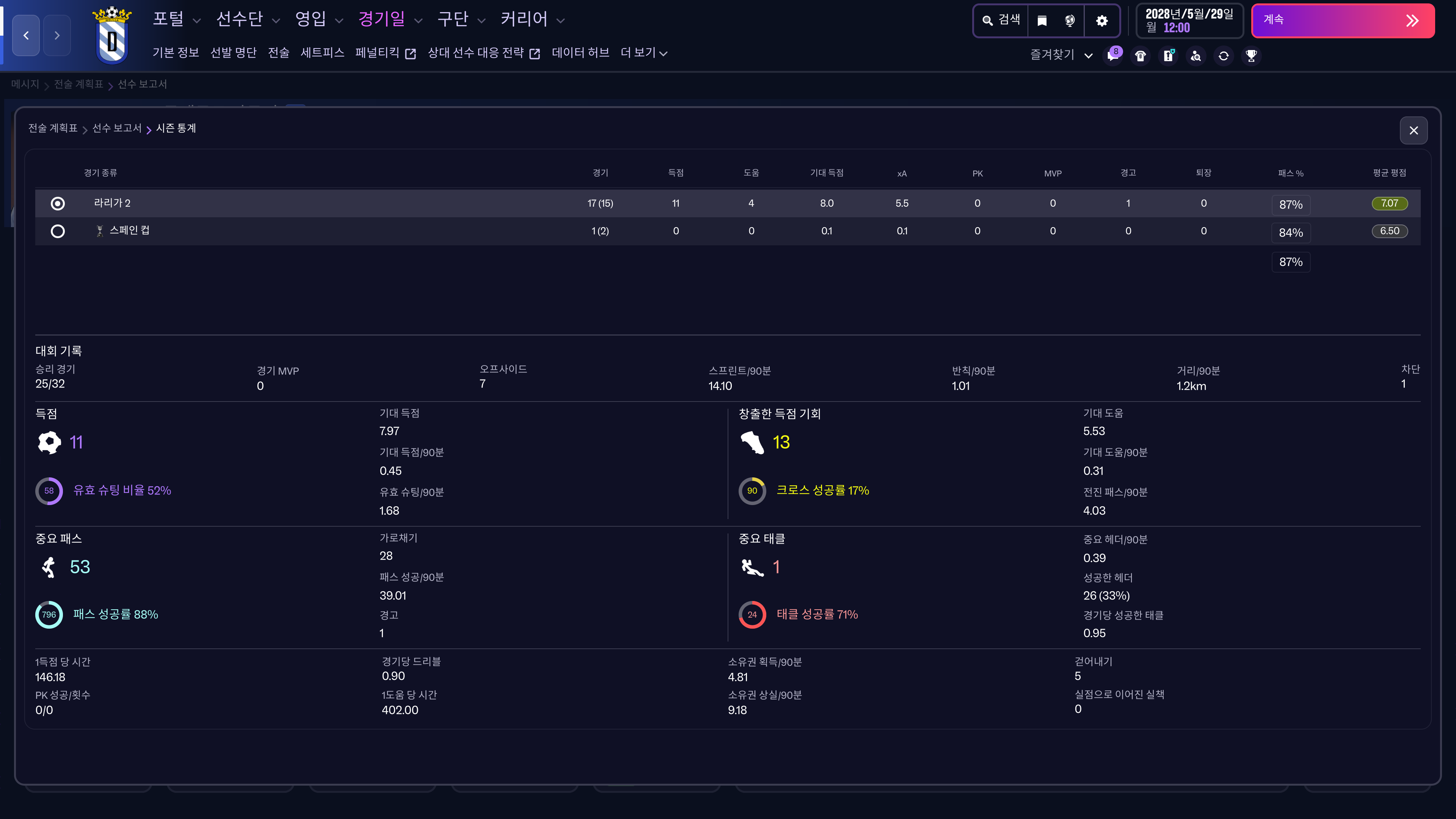Switch to the 데이터 허브 tab
The height and width of the screenshot is (819, 1456).
click(x=581, y=53)
